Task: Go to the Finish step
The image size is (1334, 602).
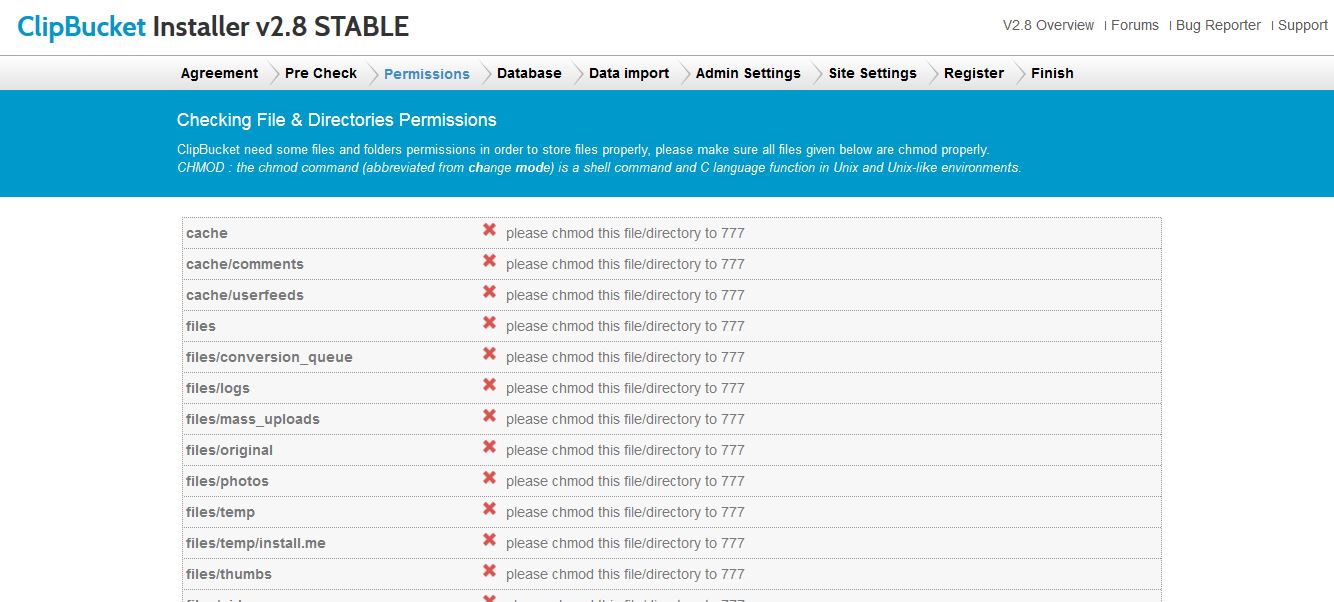Action: click(1052, 73)
